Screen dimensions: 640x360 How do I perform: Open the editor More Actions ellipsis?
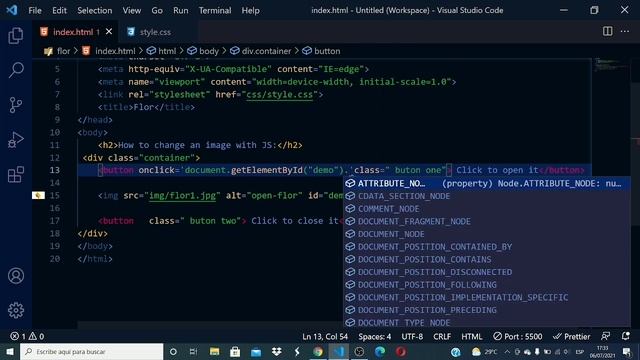(624, 31)
